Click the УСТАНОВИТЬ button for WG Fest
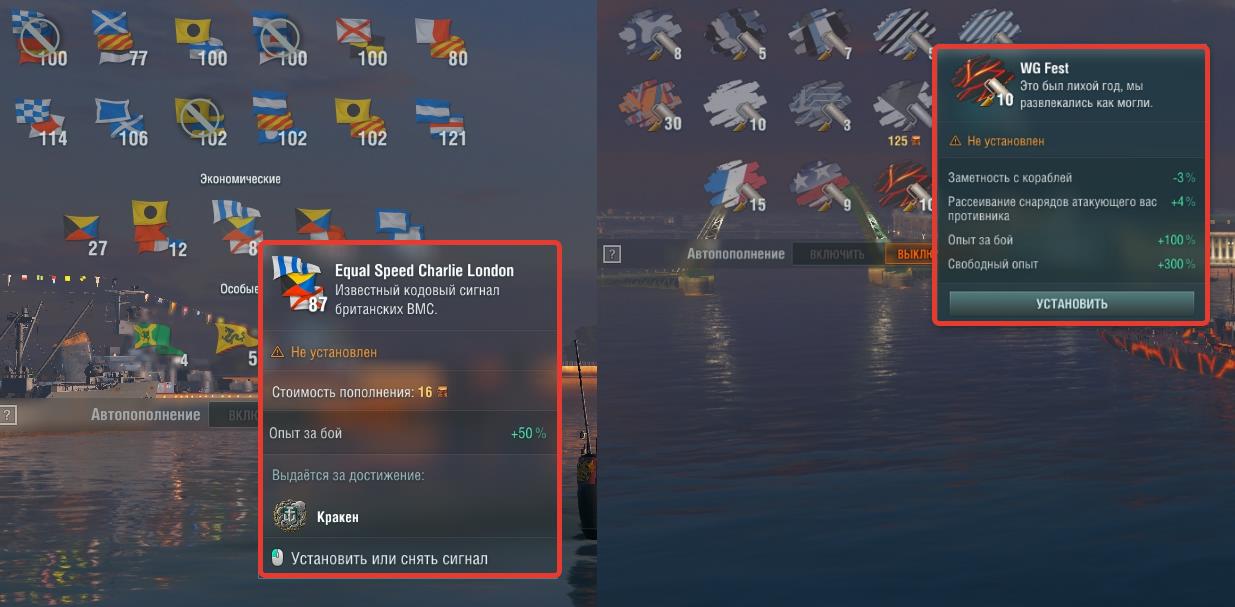 (x=1071, y=304)
